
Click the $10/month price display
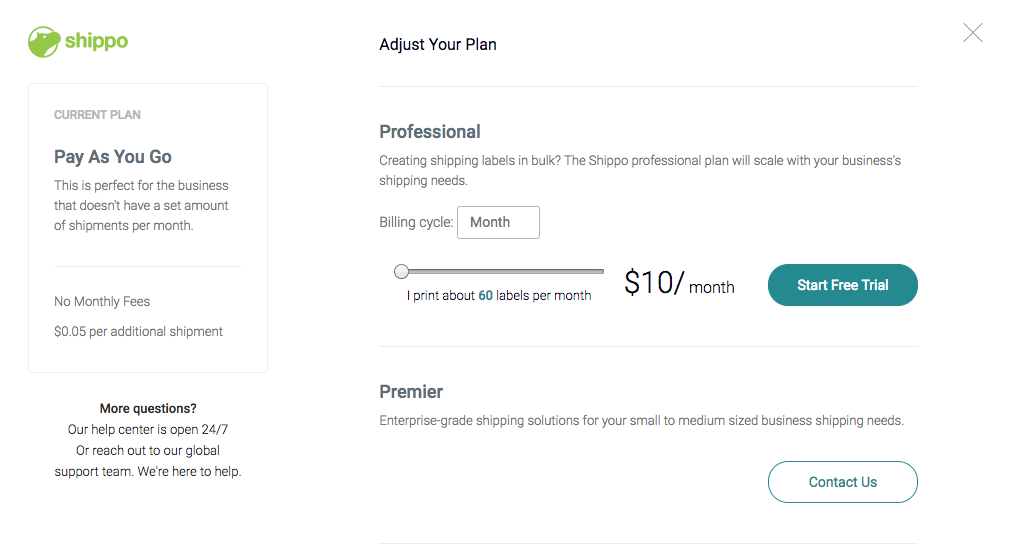point(679,283)
